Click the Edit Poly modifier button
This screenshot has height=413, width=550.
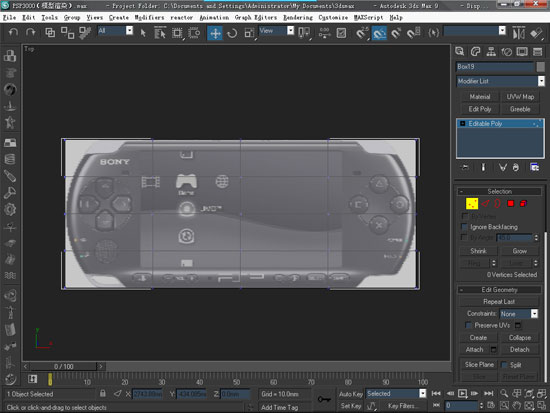480,109
